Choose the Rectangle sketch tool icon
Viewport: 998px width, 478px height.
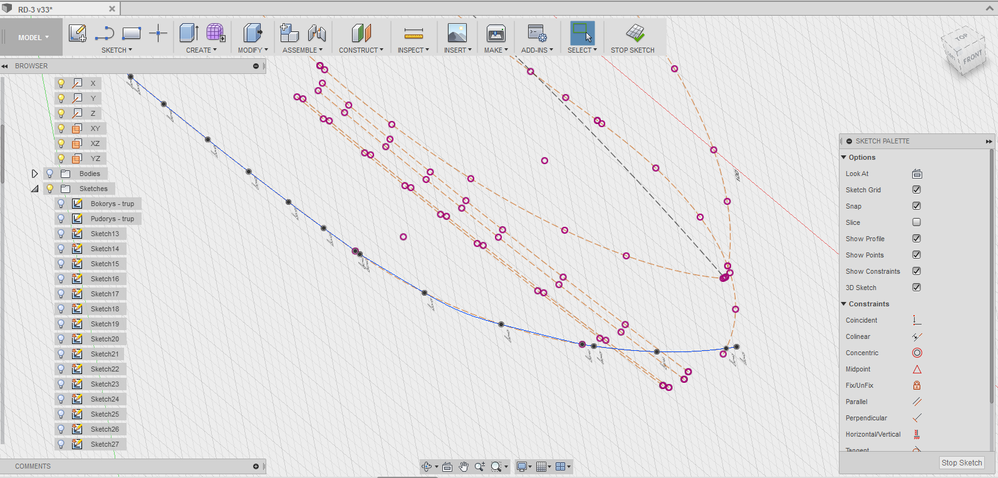tap(131, 33)
